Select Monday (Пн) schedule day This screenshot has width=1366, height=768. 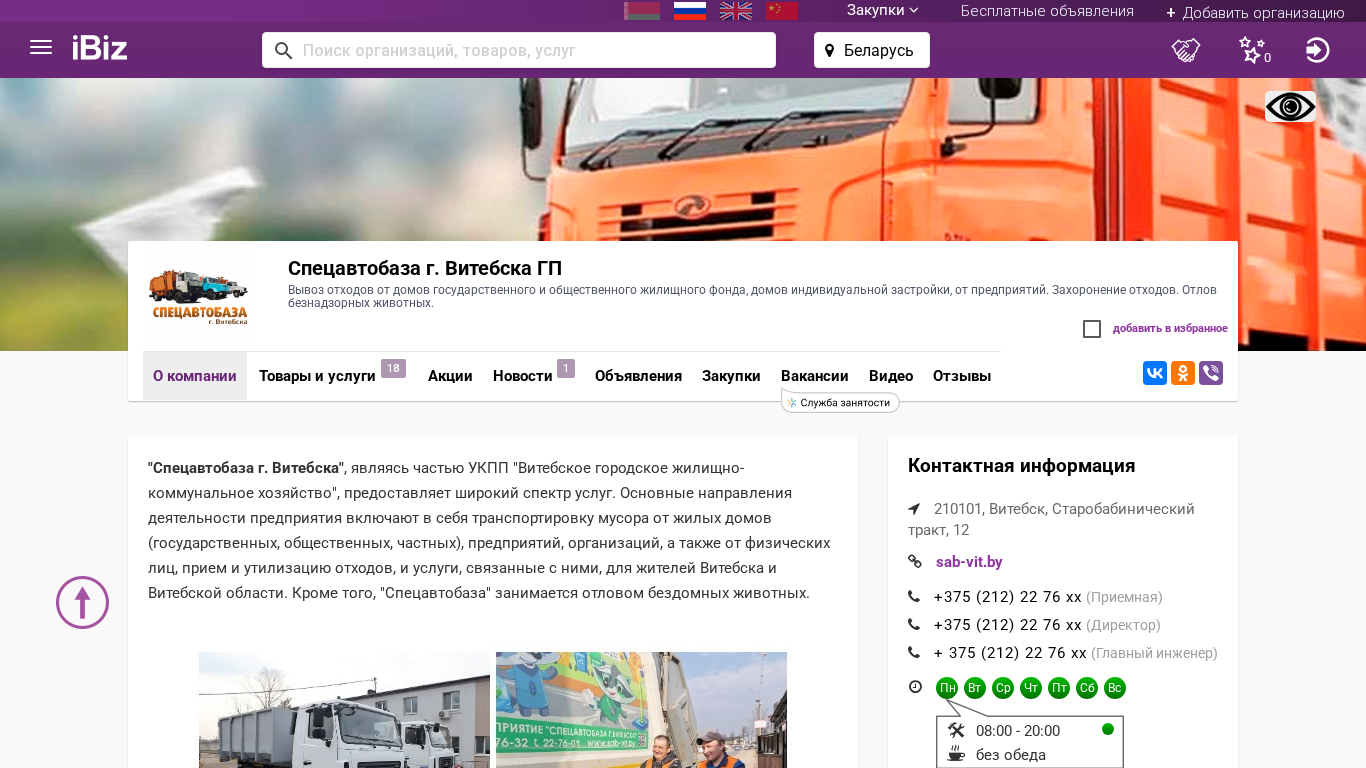[x=947, y=688]
